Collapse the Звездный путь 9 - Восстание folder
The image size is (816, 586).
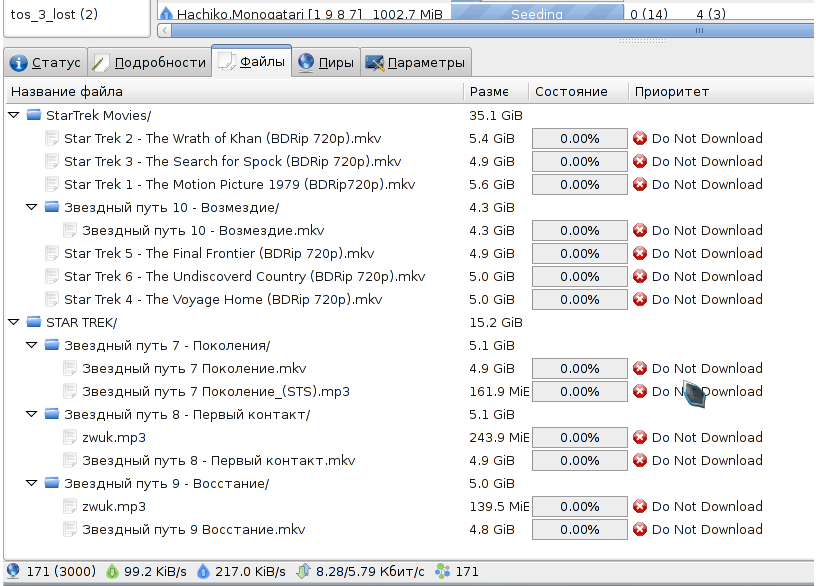(32, 483)
